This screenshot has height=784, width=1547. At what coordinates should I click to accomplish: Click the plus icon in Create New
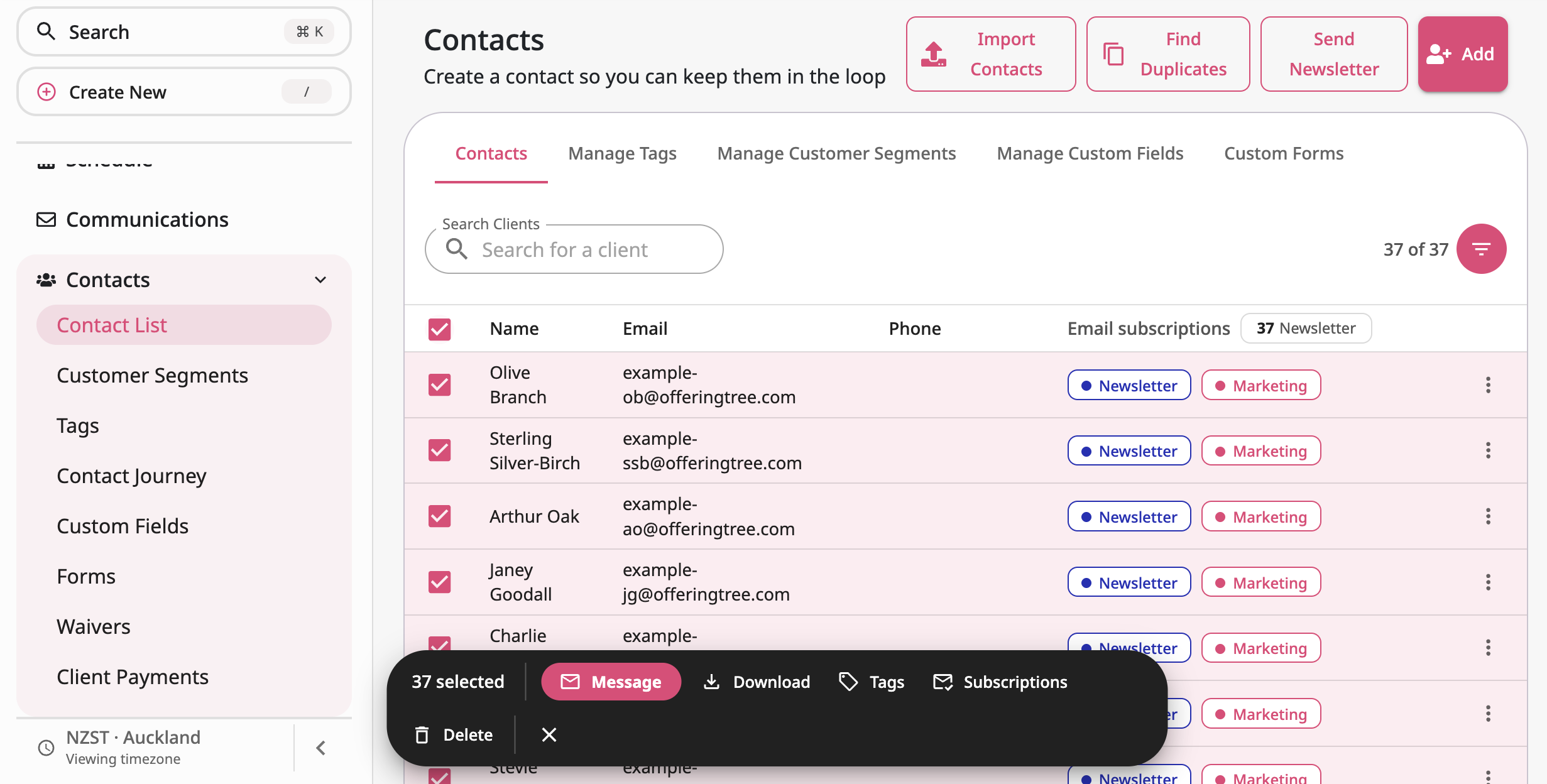click(x=46, y=92)
